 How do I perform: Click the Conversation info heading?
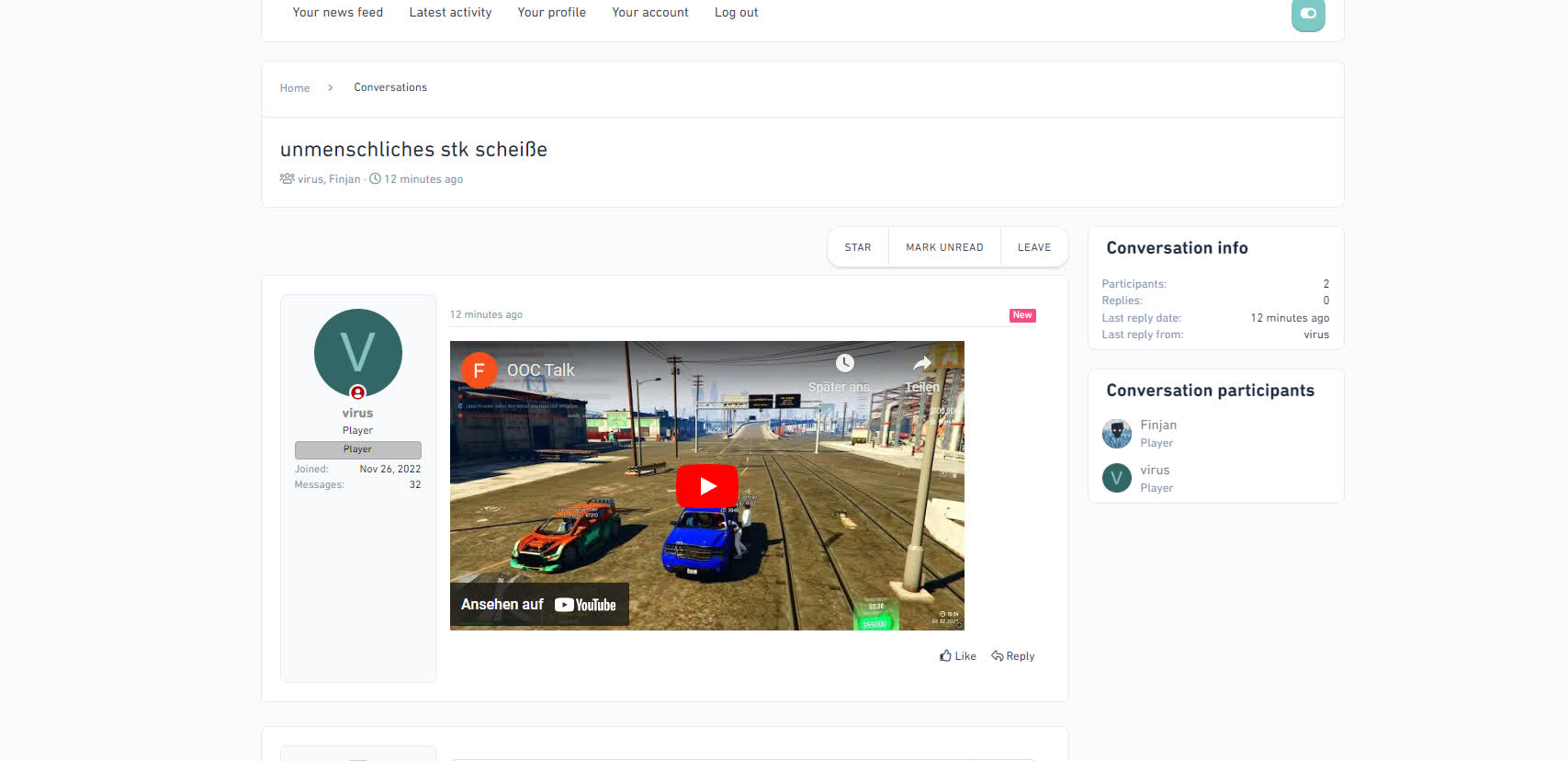(1177, 248)
